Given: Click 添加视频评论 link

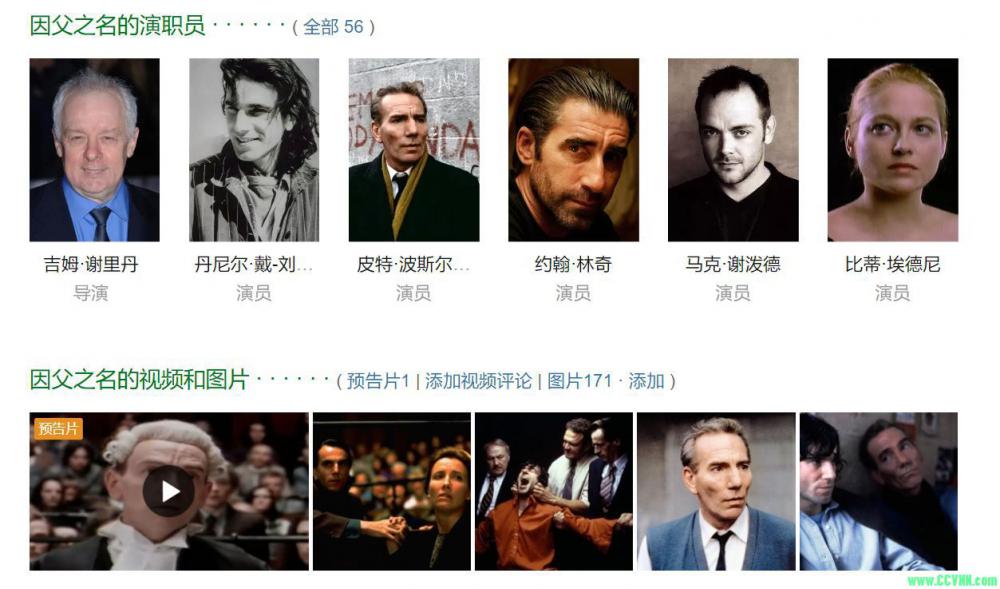Looking at the screenshot, I should point(478,381).
